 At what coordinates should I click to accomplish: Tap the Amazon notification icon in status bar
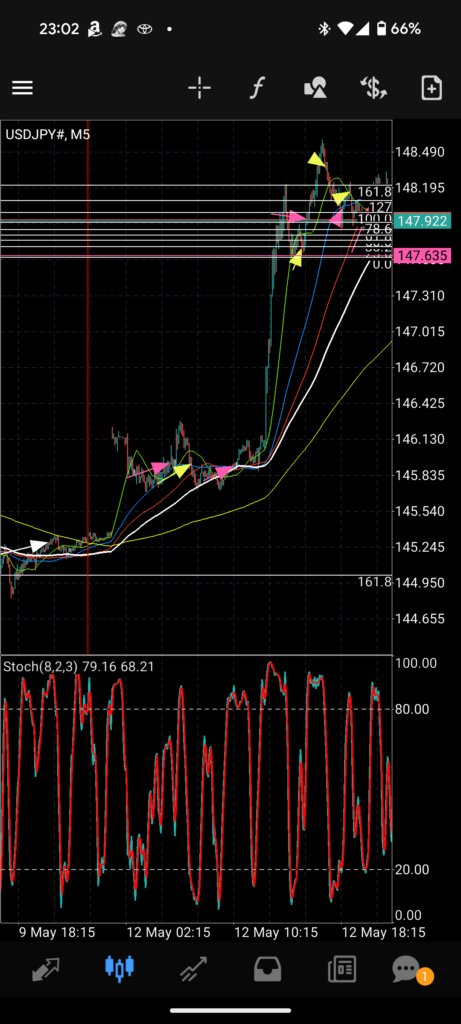pos(95,29)
